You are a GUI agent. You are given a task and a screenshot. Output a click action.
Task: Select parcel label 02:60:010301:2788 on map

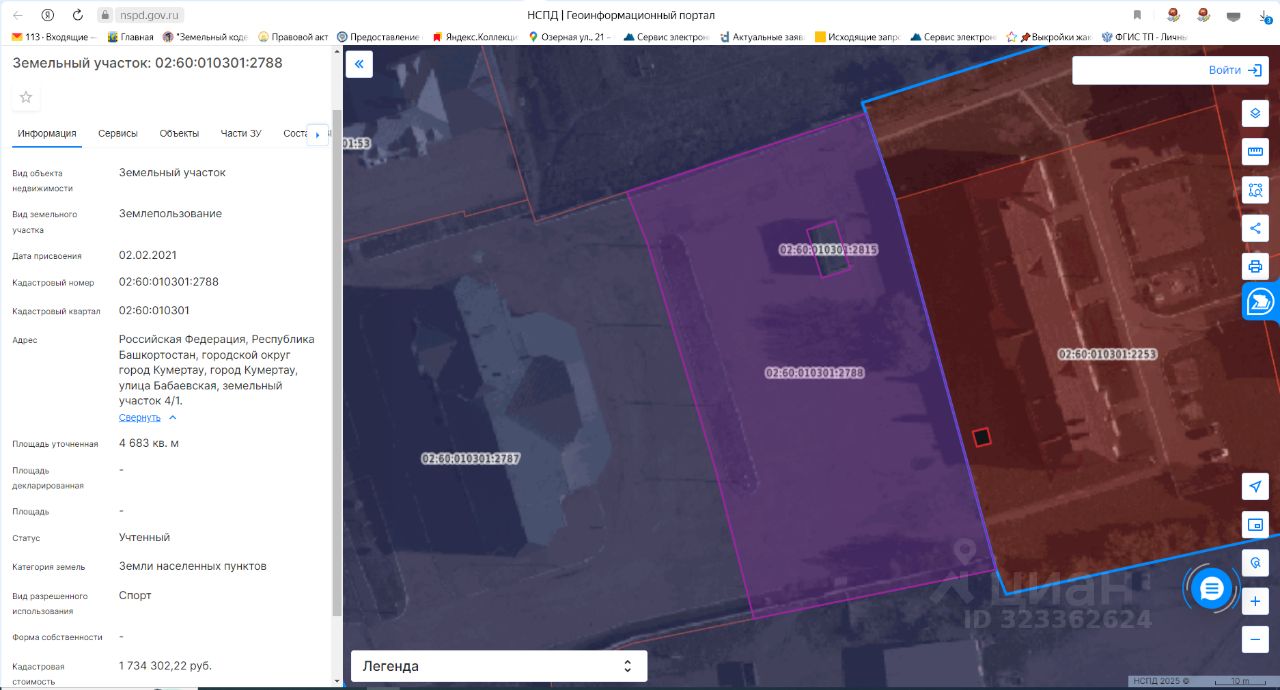814,372
